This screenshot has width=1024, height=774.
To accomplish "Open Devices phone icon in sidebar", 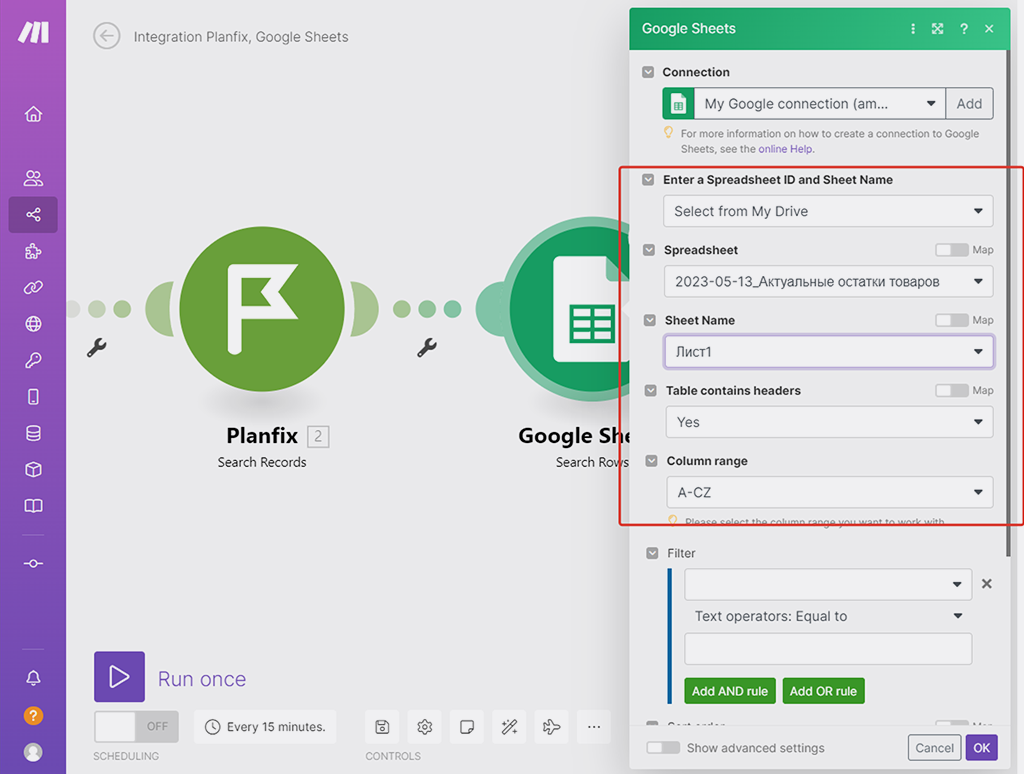I will click(33, 396).
